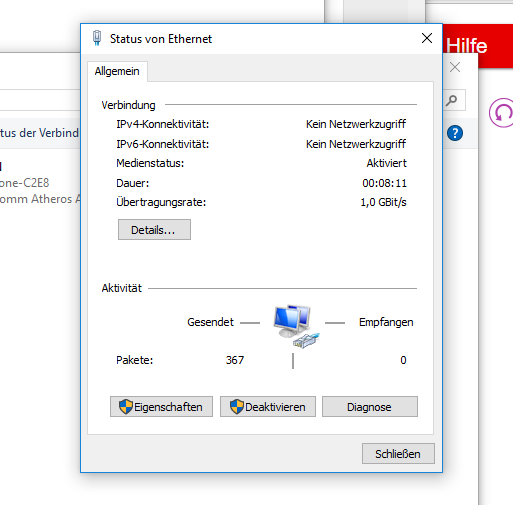Viewport: 513px width, 505px height.
Task: Click the sent packets count 367
Action: click(235, 360)
